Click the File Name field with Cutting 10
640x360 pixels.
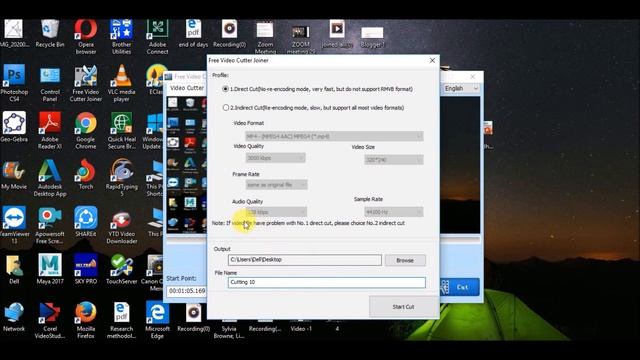click(x=327, y=282)
